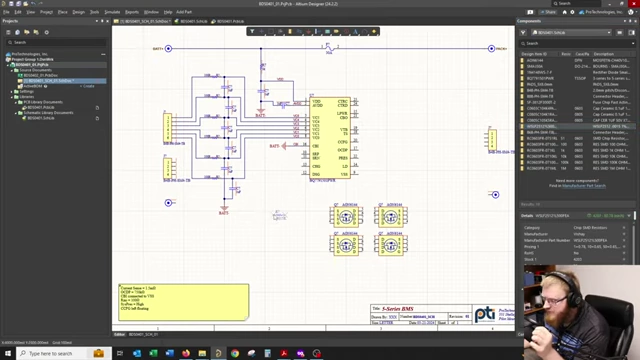Click the Place Part icon in active bar

[289, 31]
